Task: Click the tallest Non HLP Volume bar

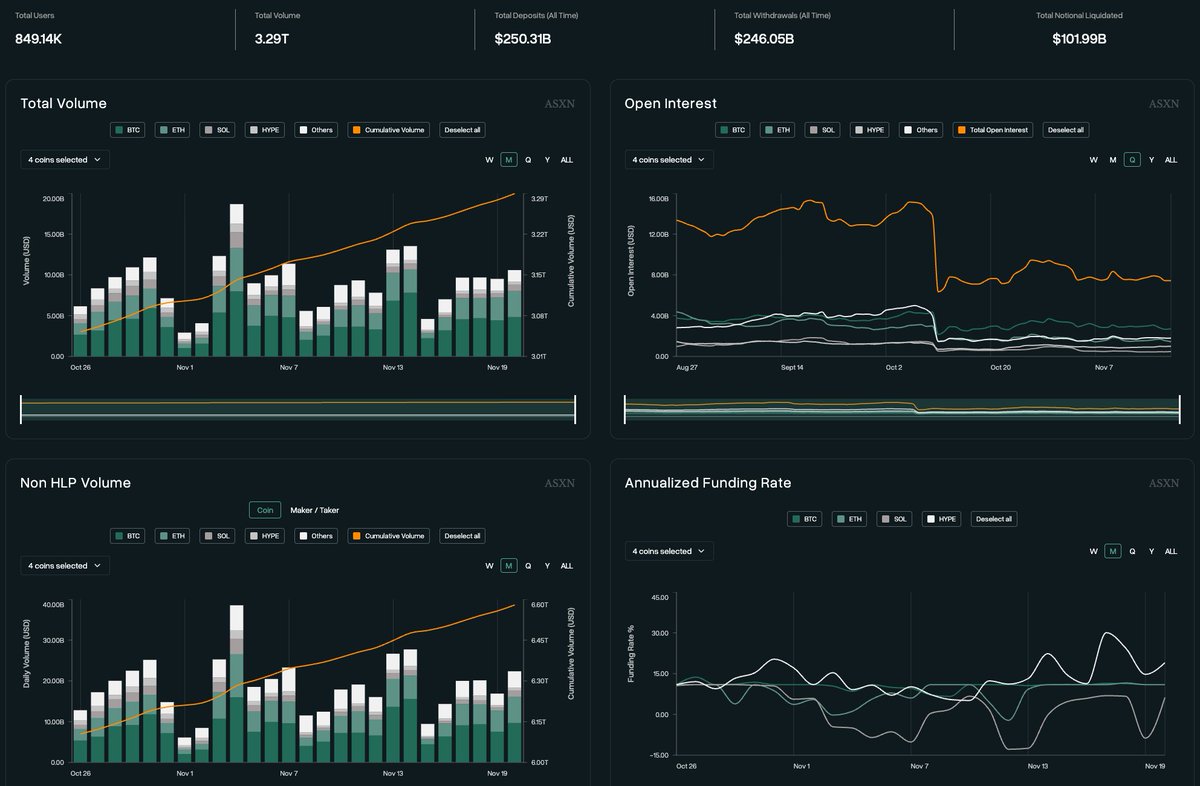Action: 236,683
